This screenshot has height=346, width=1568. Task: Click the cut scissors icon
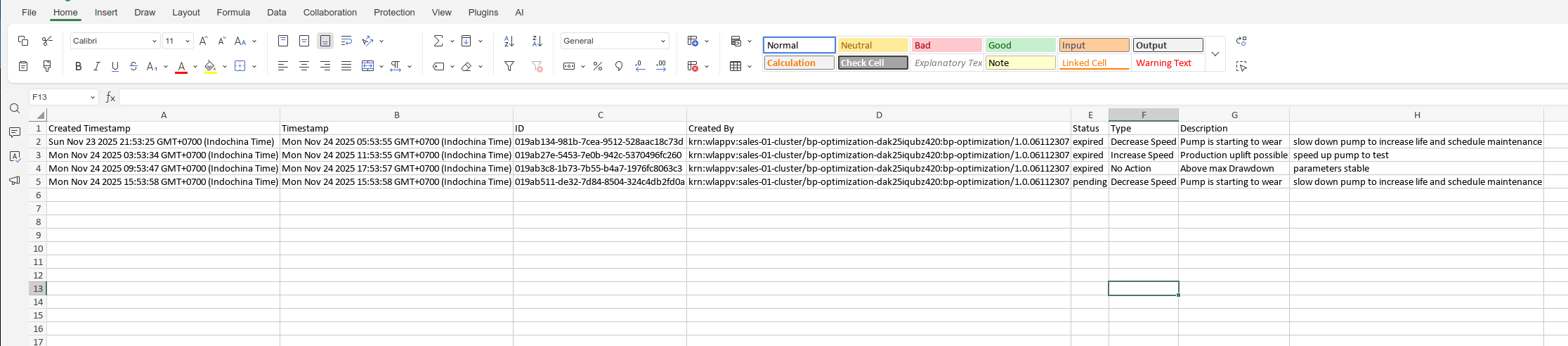(47, 41)
